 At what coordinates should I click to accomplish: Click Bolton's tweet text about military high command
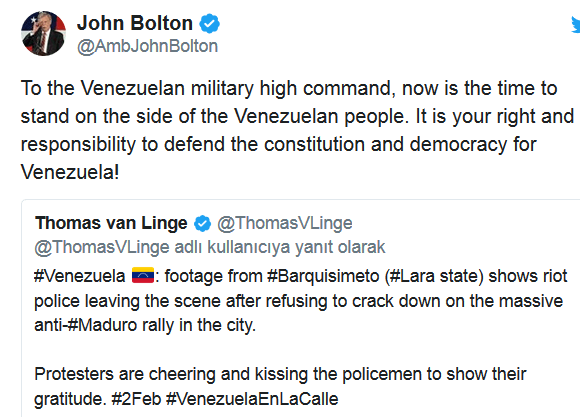pyautogui.click(x=297, y=130)
